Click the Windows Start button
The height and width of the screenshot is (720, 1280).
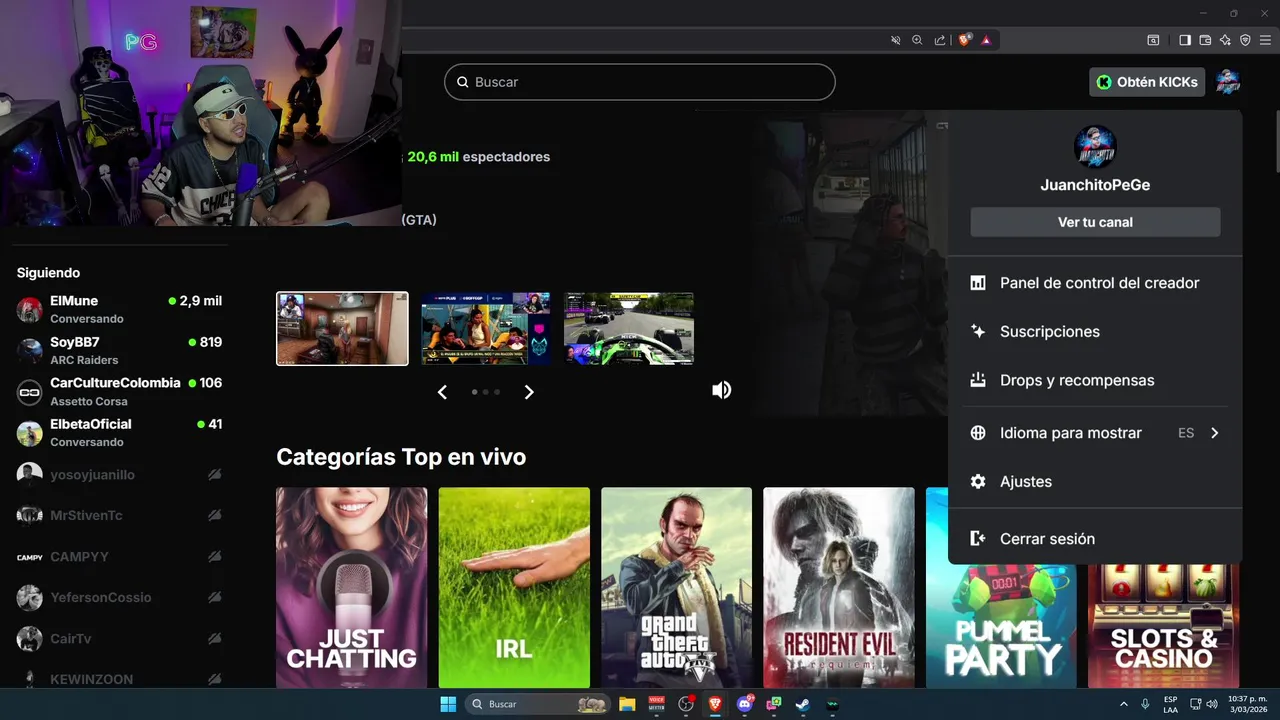[x=448, y=704]
